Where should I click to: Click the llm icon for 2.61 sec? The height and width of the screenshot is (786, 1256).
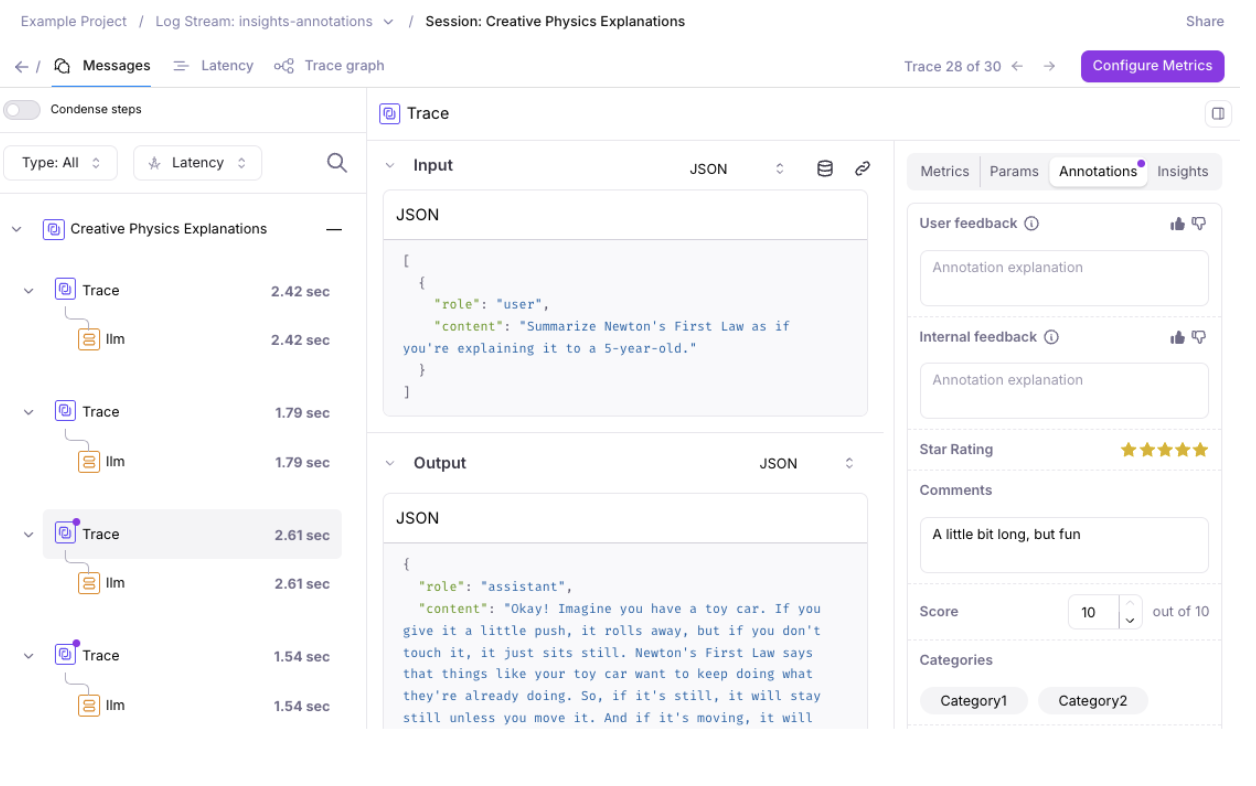pos(89,583)
